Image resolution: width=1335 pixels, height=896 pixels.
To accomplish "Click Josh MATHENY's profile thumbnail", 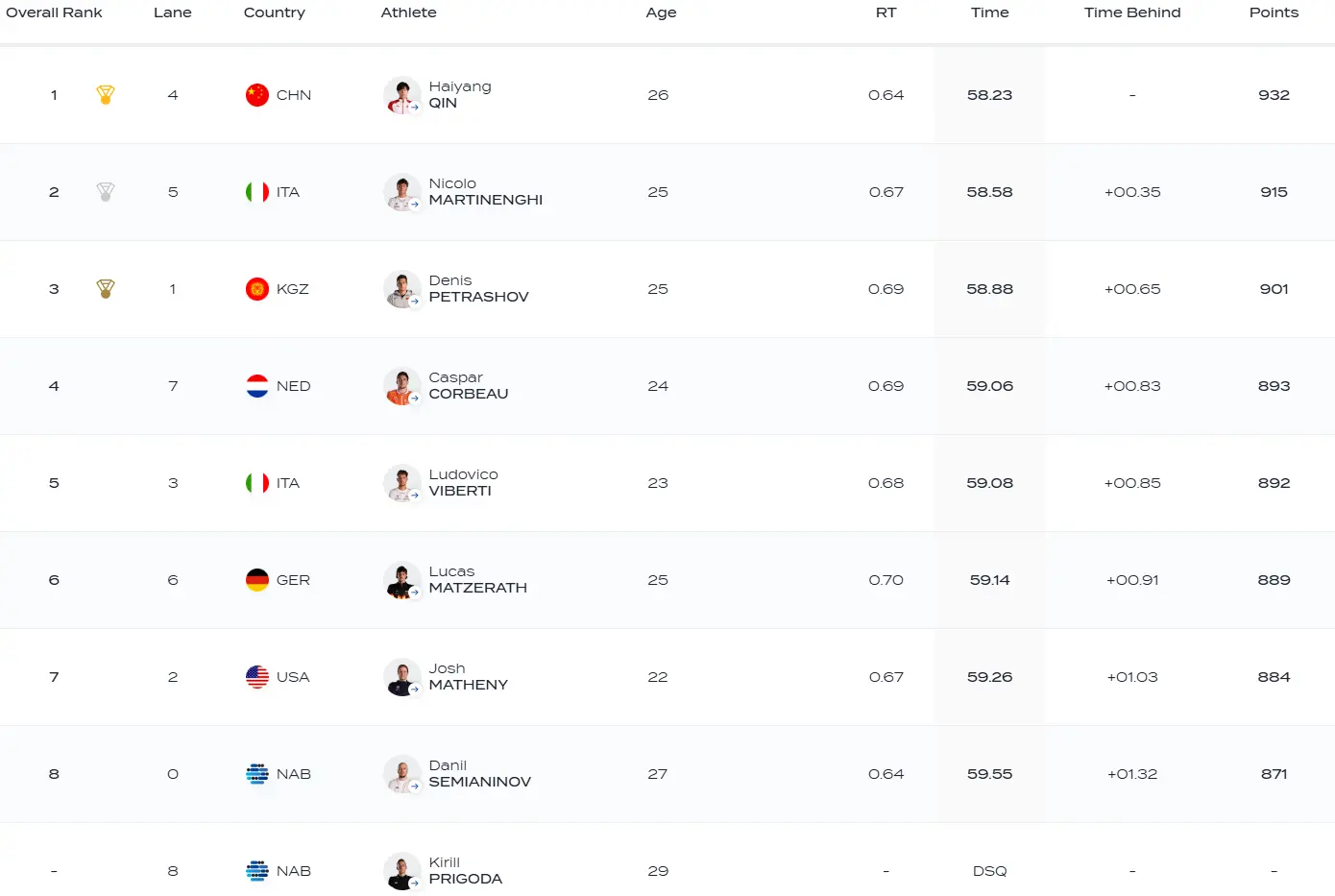I will 402,677.
